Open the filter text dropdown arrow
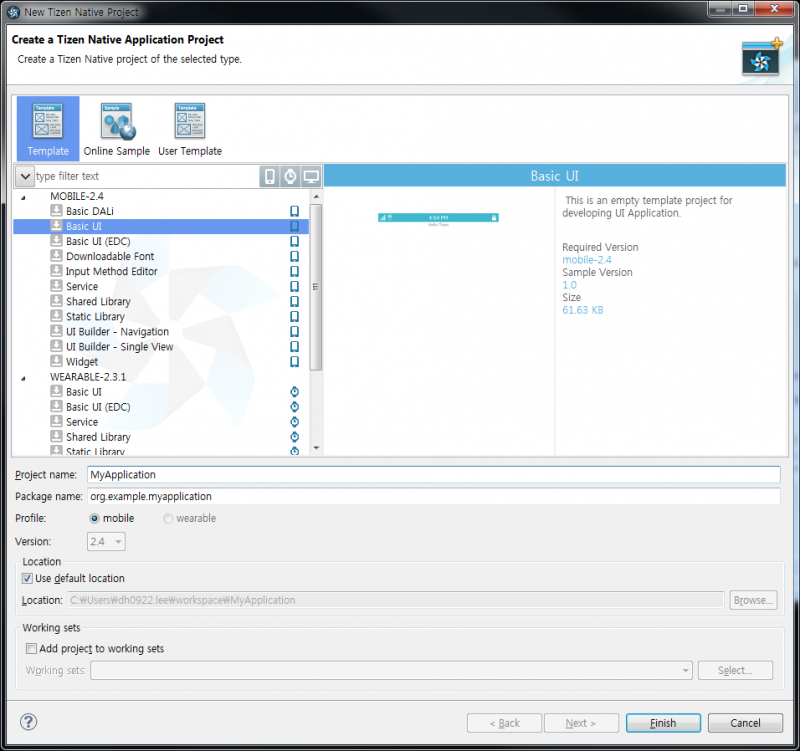This screenshot has height=751, width=800. point(25,177)
